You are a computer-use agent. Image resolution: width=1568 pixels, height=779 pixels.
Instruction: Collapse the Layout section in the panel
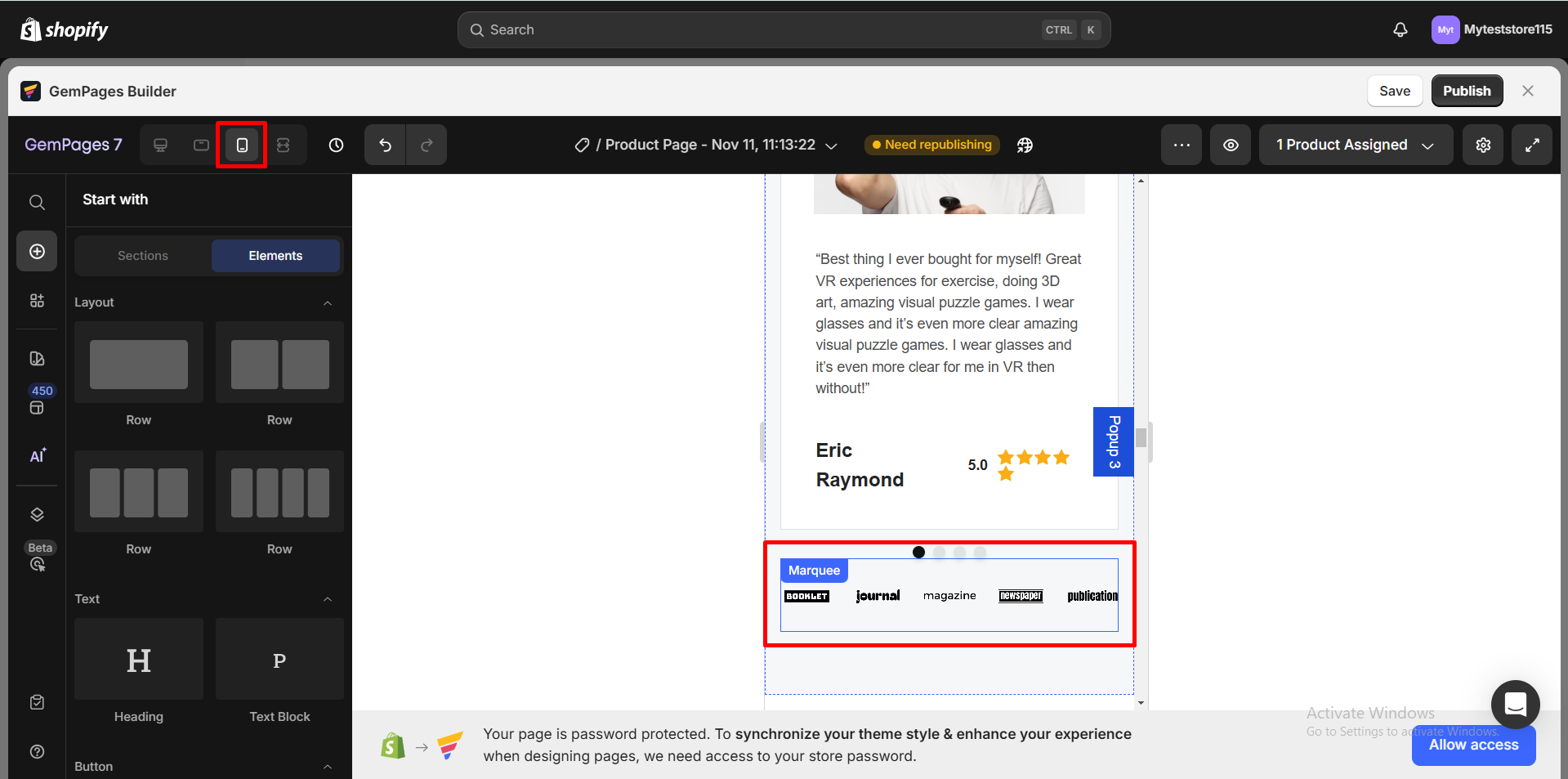[327, 302]
